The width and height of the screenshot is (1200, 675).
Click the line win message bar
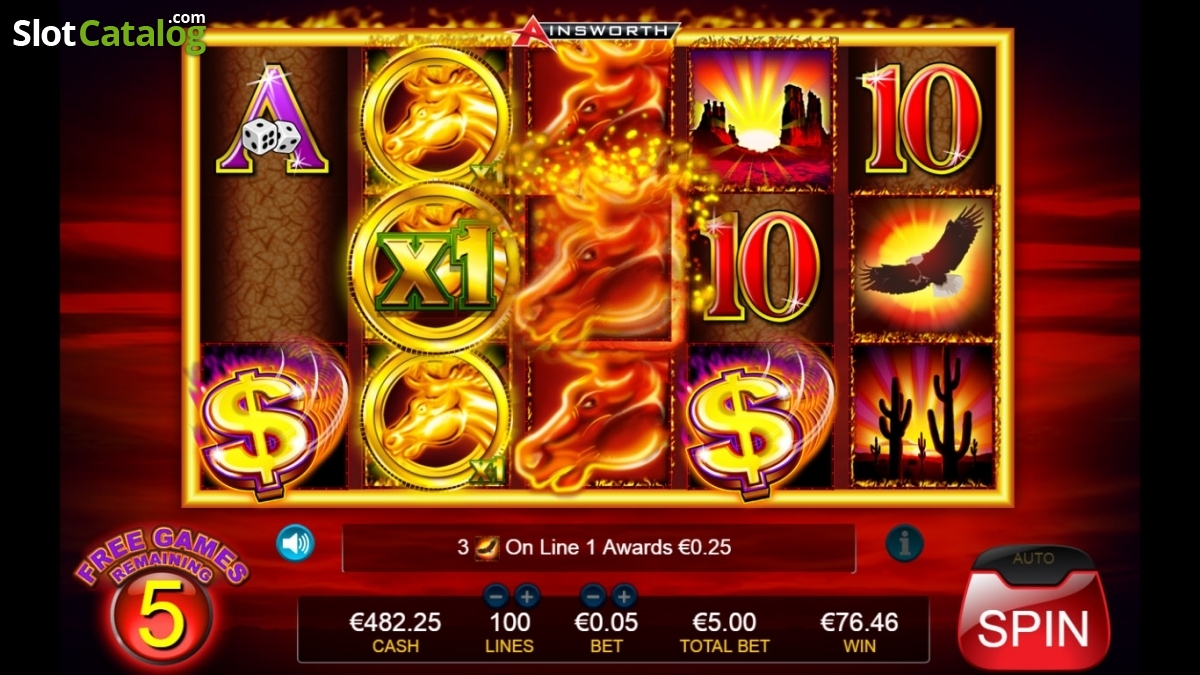click(598, 548)
